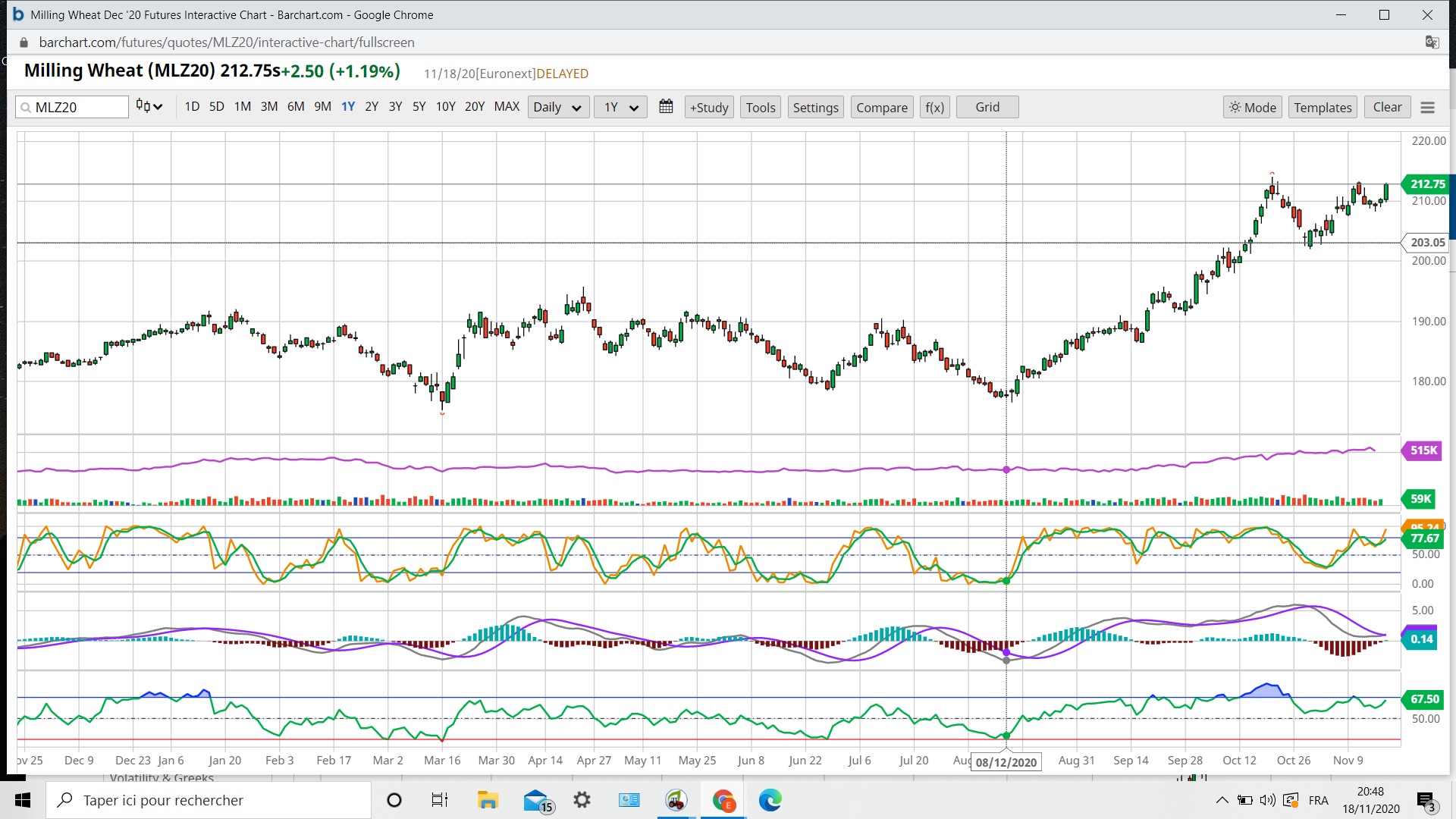This screenshot has height=819, width=1456.
Task: Click the Clear button
Action: pos(1387,108)
